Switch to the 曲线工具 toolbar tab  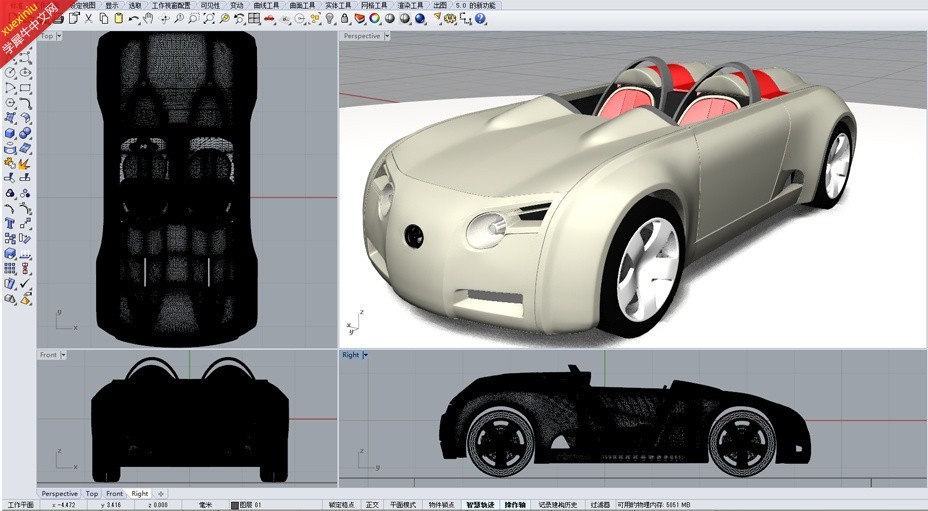pos(266,5)
